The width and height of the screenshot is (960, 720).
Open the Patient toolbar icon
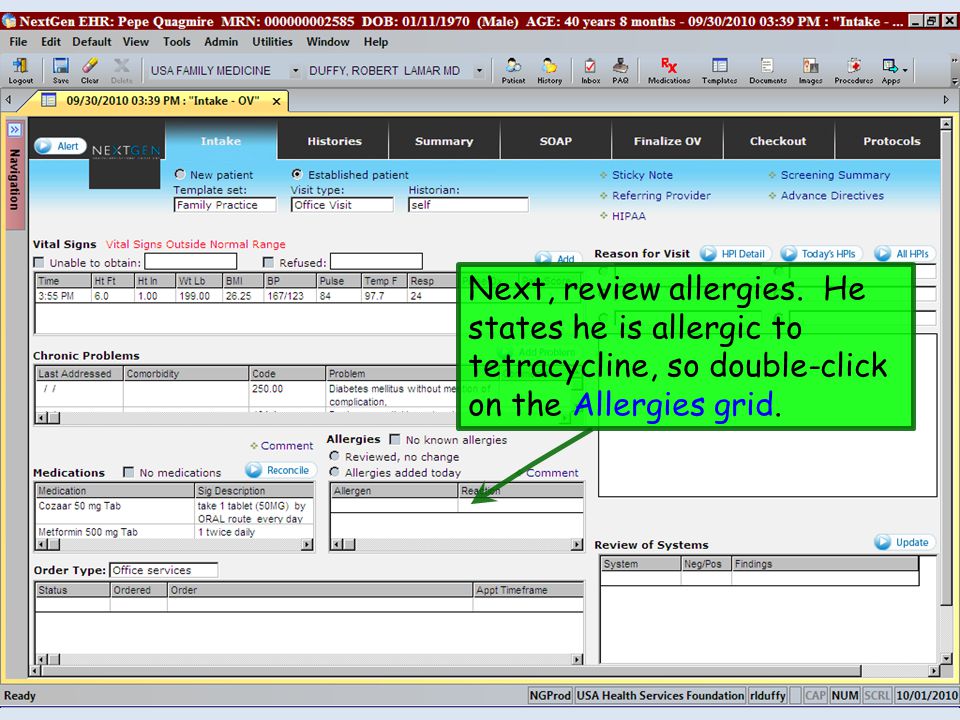513,70
